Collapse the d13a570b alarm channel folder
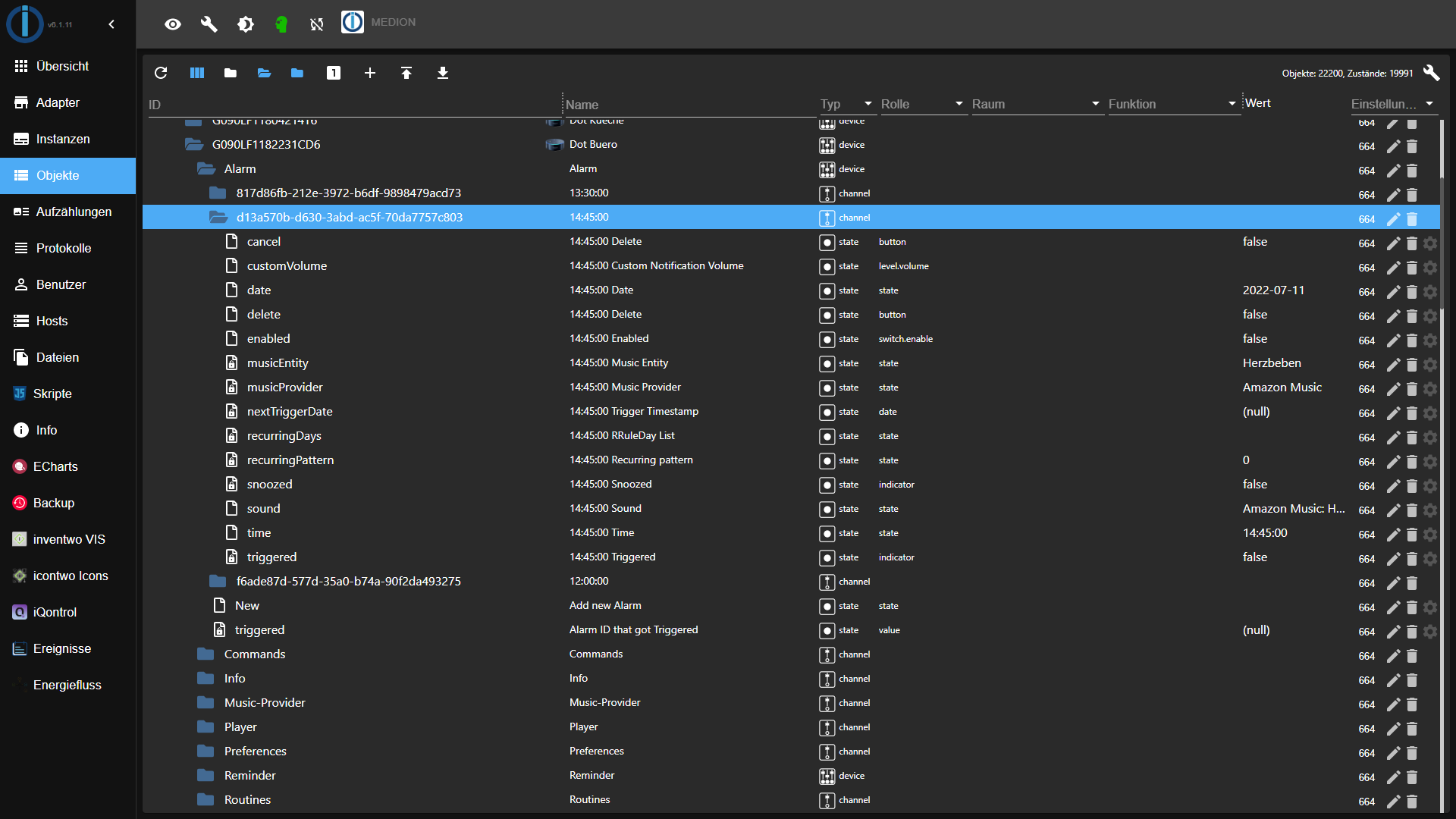This screenshot has width=1456, height=819. [x=218, y=217]
